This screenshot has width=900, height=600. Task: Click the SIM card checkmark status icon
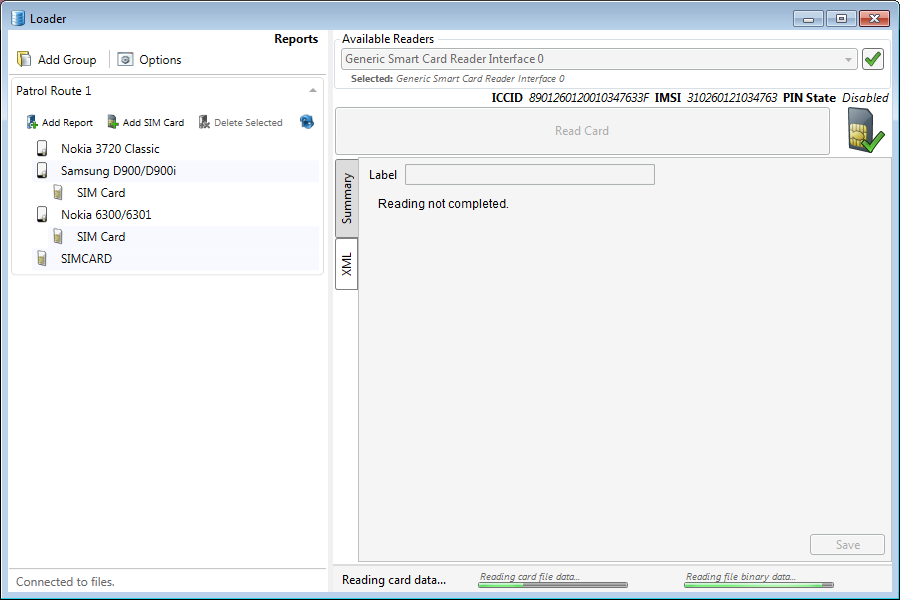pyautogui.click(x=866, y=131)
